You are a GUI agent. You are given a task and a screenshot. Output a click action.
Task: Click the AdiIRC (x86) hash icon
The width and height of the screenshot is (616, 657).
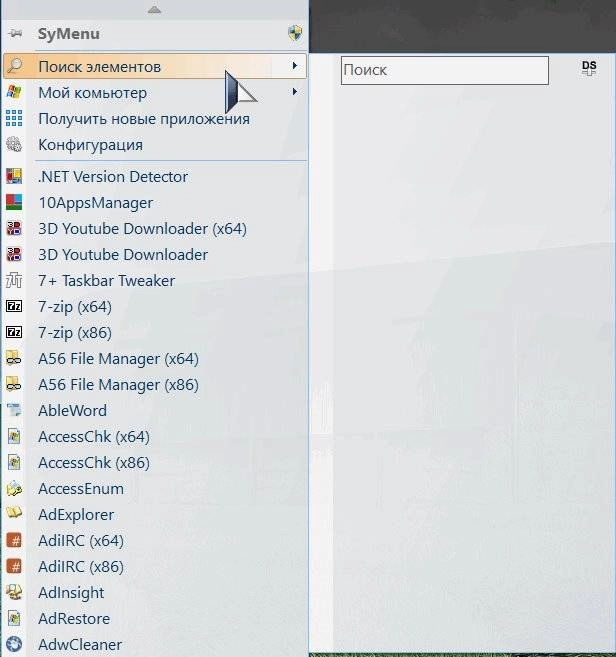pyautogui.click(x=14, y=566)
